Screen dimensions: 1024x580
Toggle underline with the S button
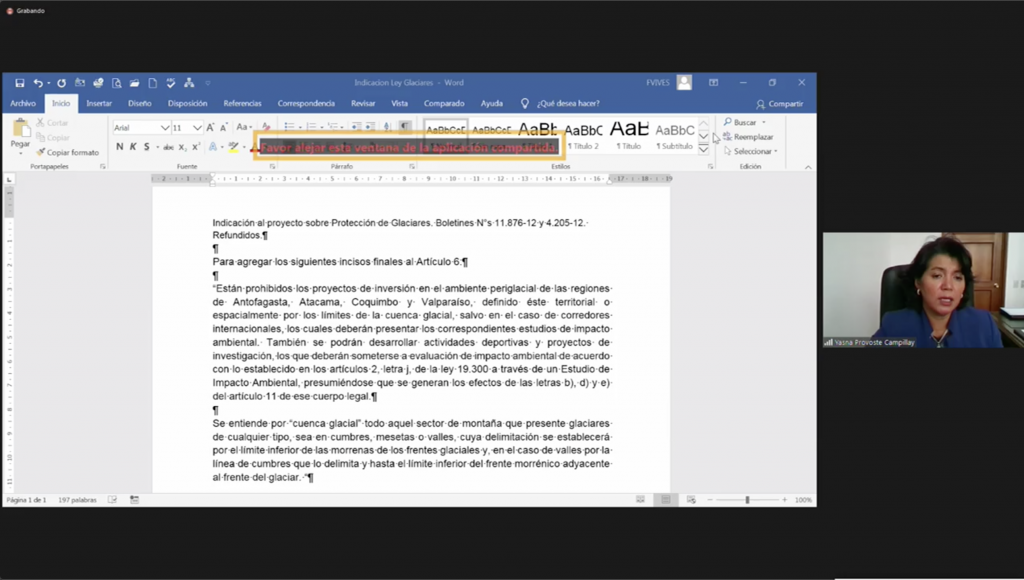pyautogui.click(x=146, y=147)
